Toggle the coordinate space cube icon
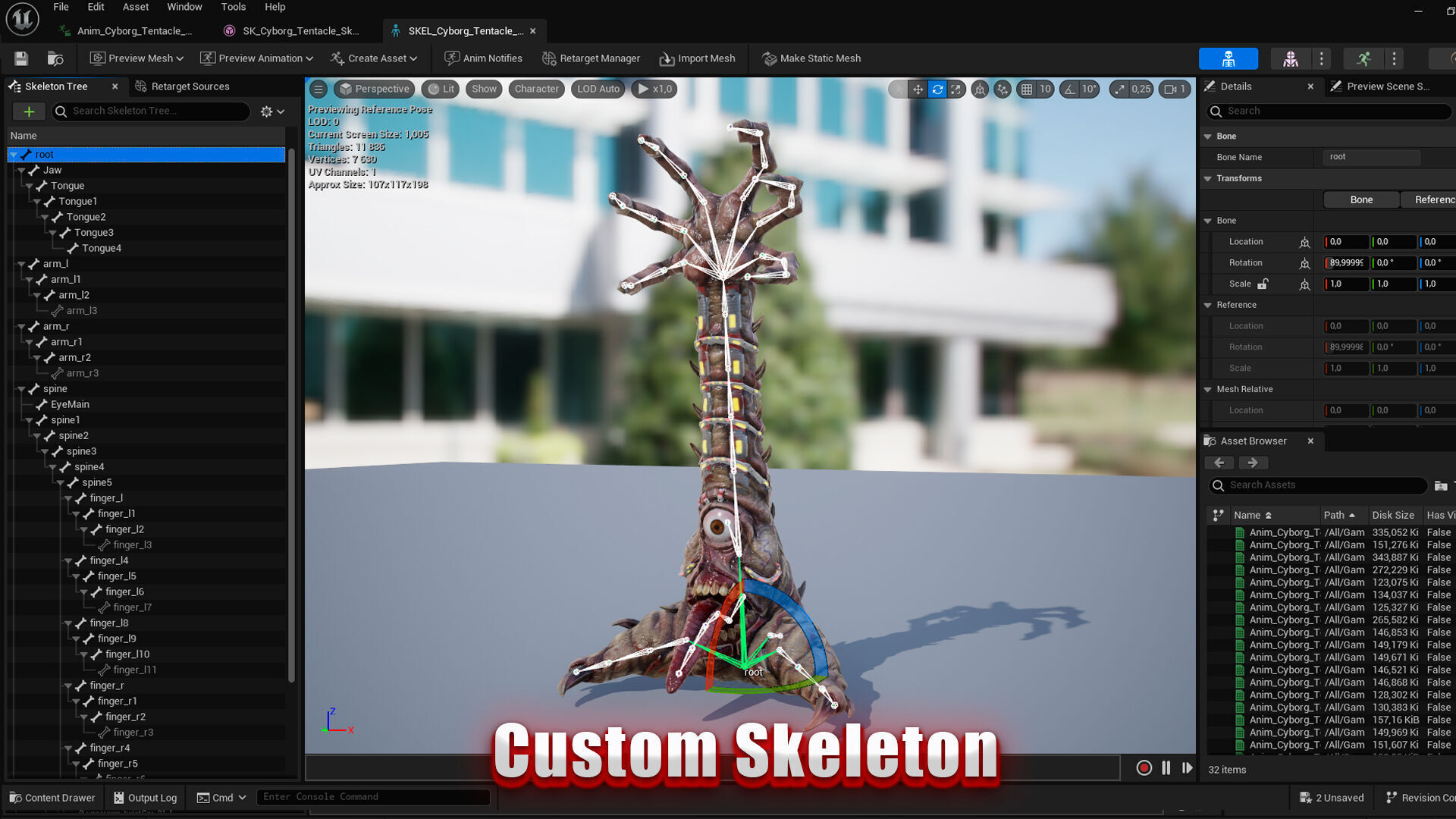Image resolution: width=1456 pixels, height=819 pixels. 980,89
